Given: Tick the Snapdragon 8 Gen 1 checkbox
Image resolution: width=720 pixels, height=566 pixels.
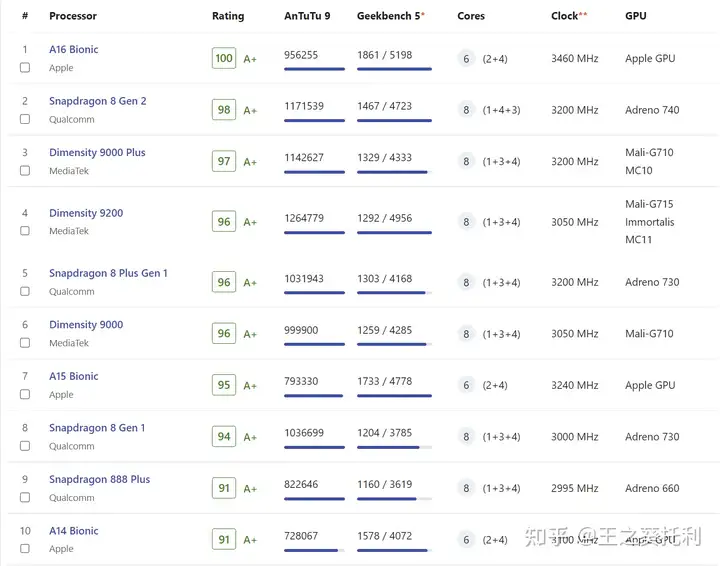Looking at the screenshot, I should [25, 446].
